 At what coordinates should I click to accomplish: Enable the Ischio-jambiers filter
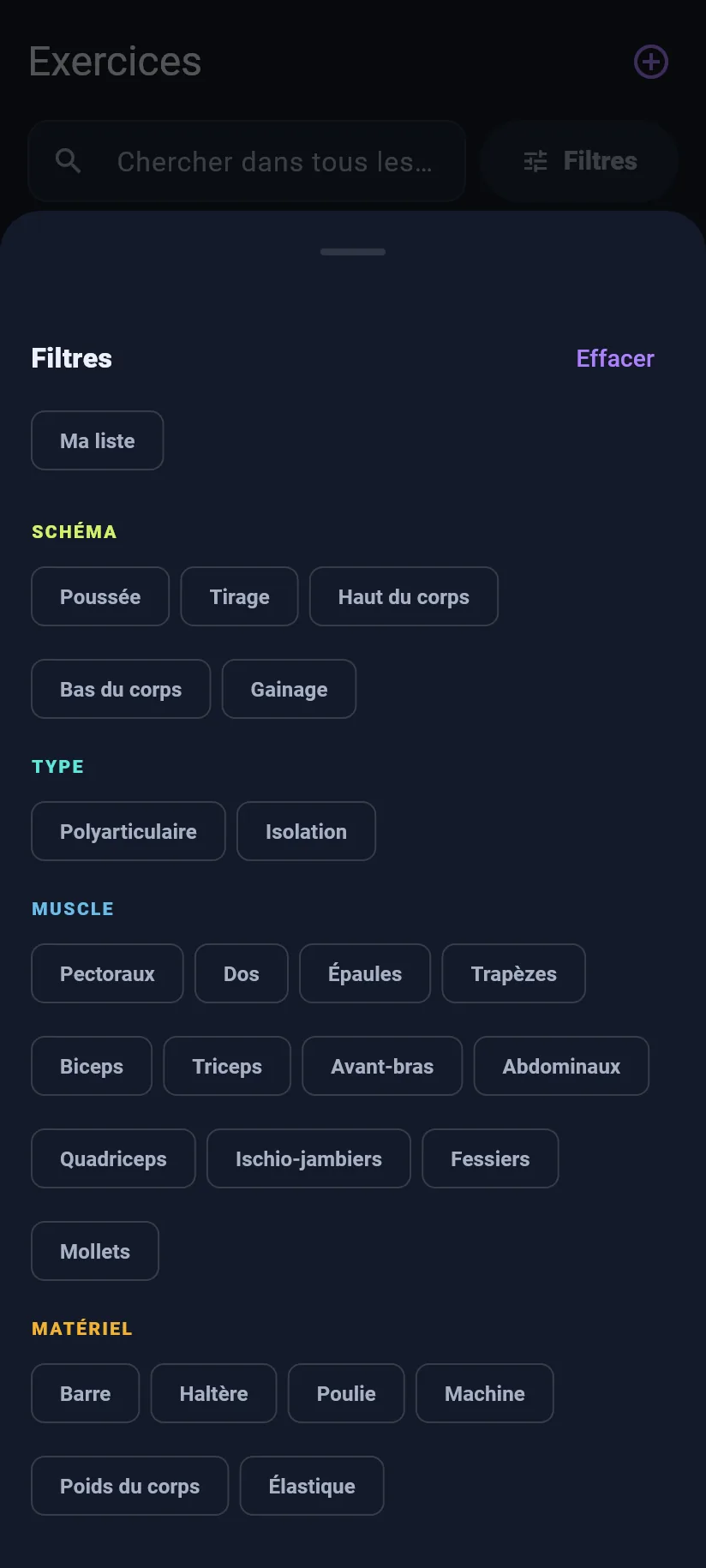(x=308, y=1158)
